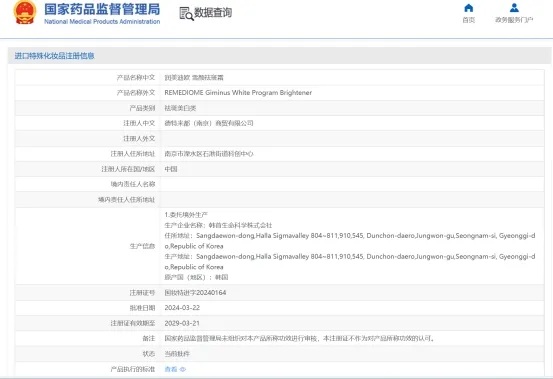Image resolution: width=553 pixels, height=379 pixels.
Task: Select the 状态 current status value
Action: pyautogui.click(x=177, y=354)
